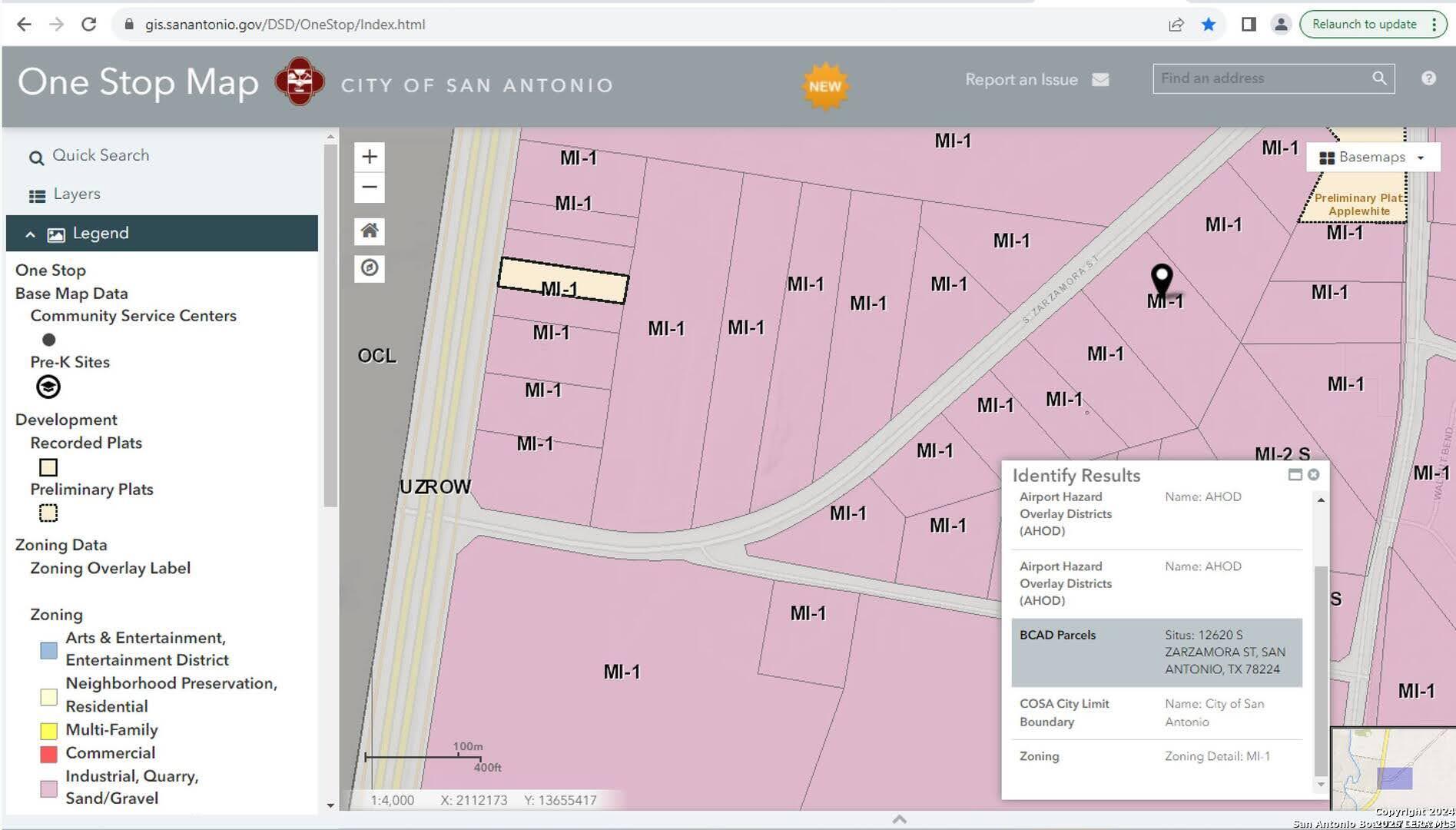Click the home default extent button
Screen dimensions: 1456x830
(x=370, y=231)
